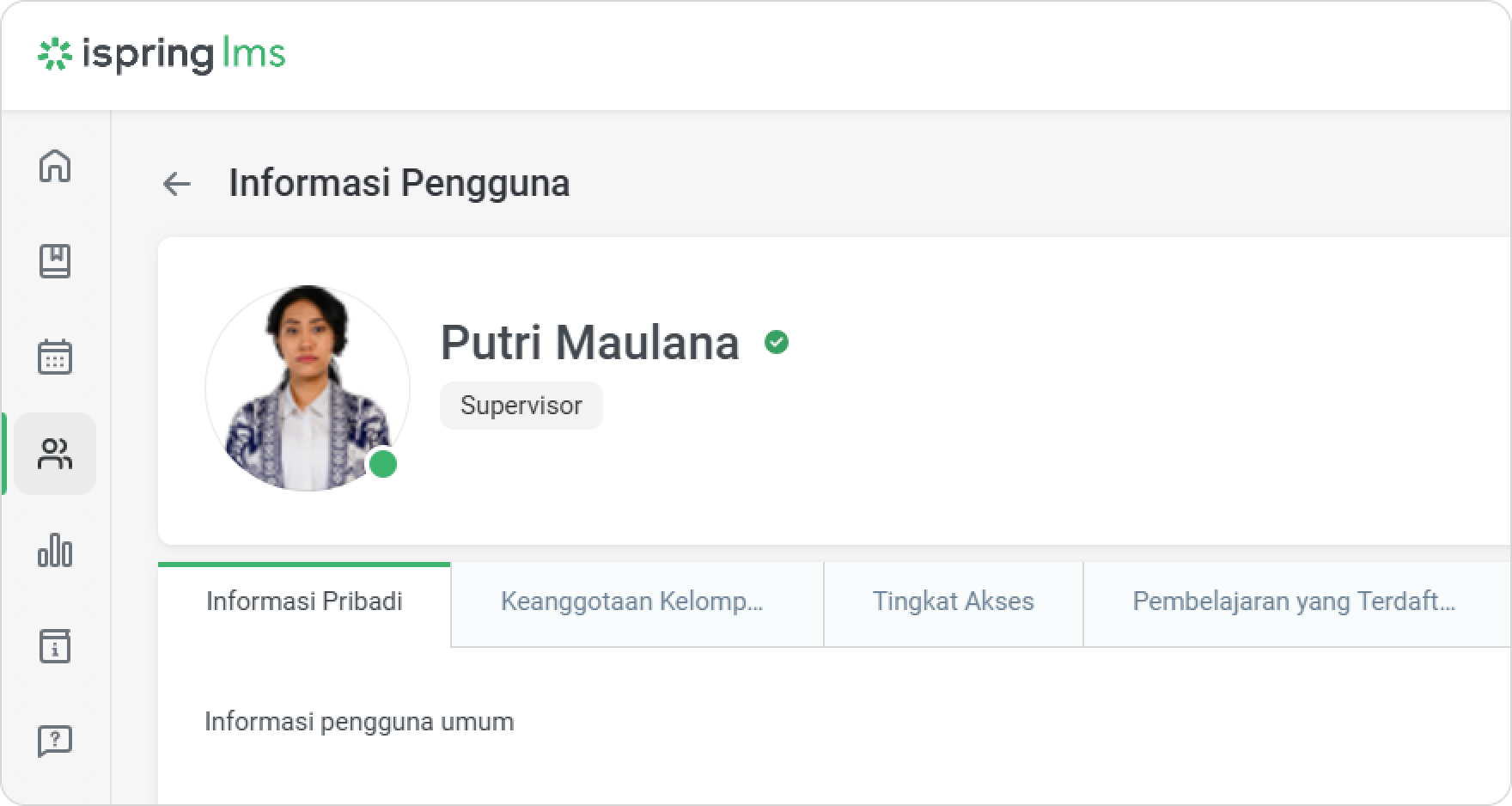
Task: Switch to the Keanggotaan Kelompok tab
Action: [632, 601]
